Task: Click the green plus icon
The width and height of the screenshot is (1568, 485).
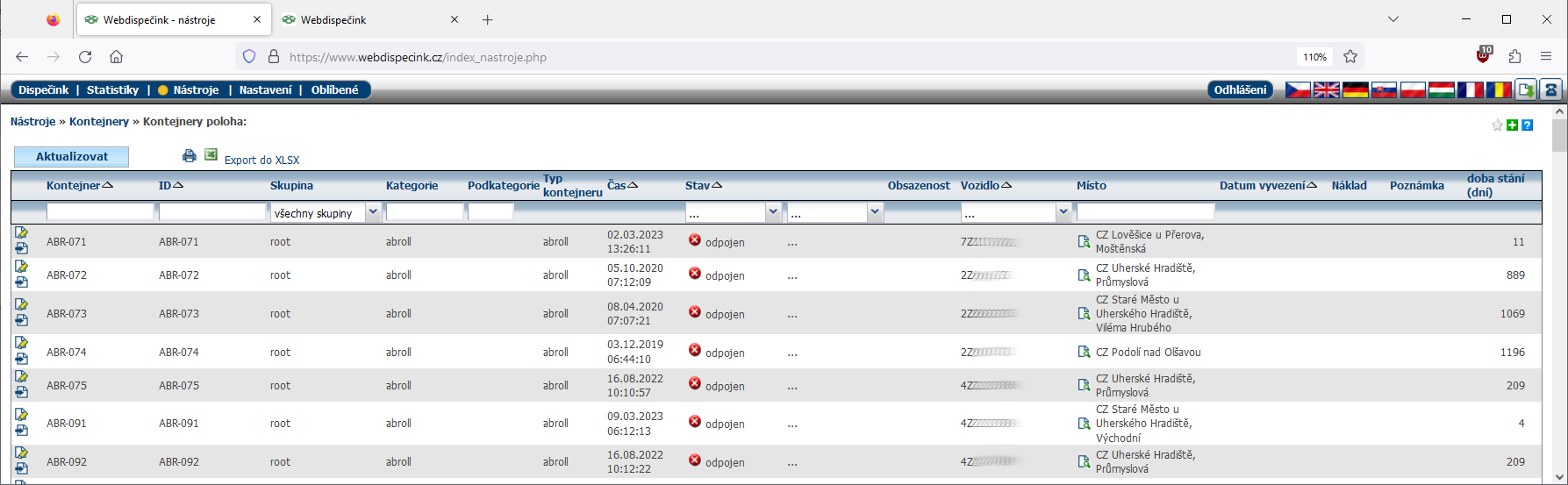Action: (x=1512, y=125)
